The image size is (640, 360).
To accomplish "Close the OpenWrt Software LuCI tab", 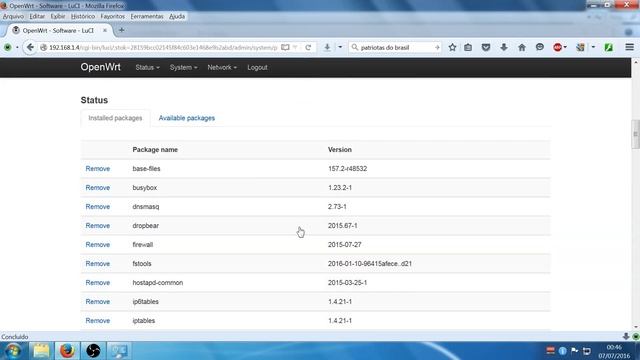I will [x=104, y=30].
